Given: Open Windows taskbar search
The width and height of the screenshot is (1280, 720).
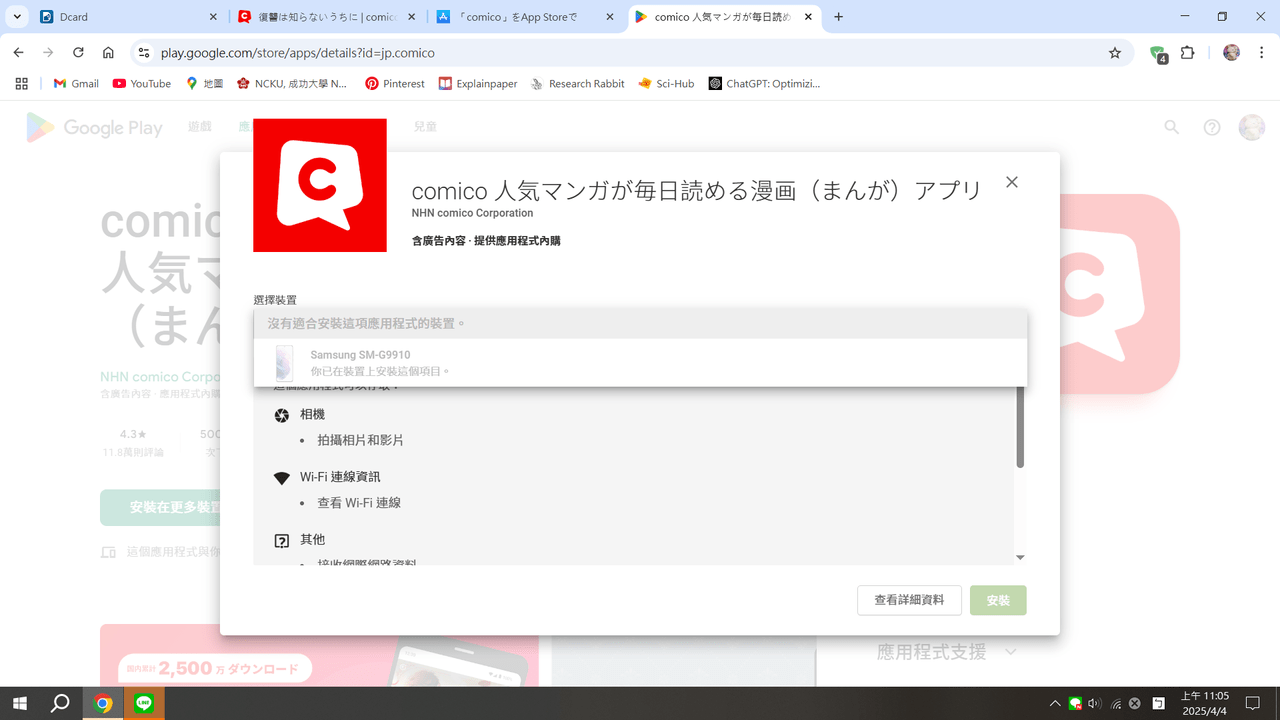Looking at the screenshot, I should 60,703.
